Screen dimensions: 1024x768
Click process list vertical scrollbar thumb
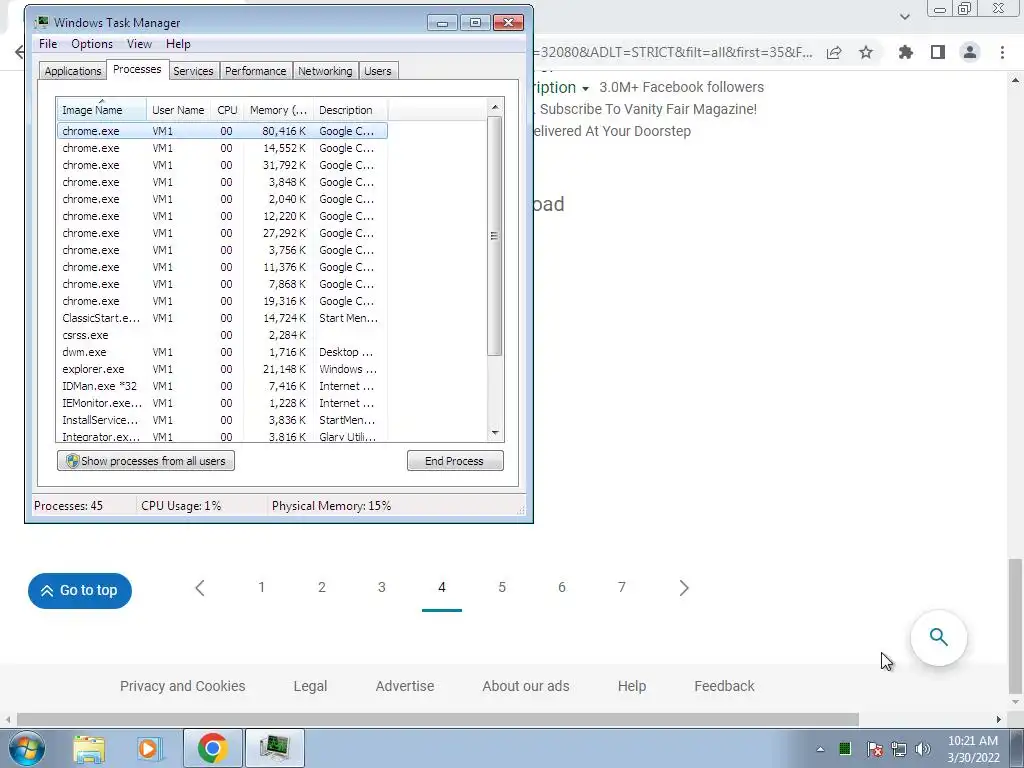(x=494, y=236)
